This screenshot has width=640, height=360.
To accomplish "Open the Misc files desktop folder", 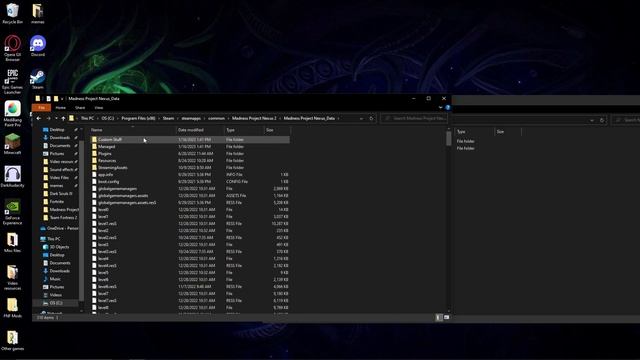I will [x=12, y=242].
